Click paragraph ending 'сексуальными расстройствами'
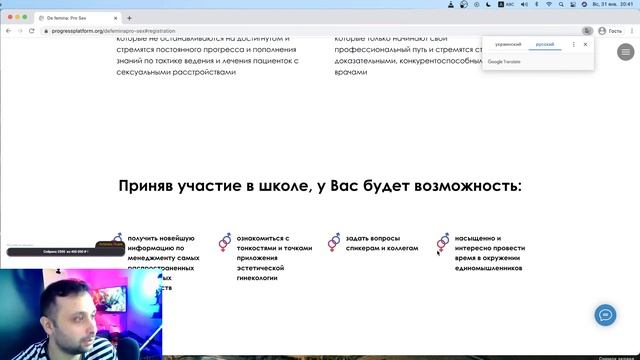Screen dimensions: 640x360 [207, 55]
